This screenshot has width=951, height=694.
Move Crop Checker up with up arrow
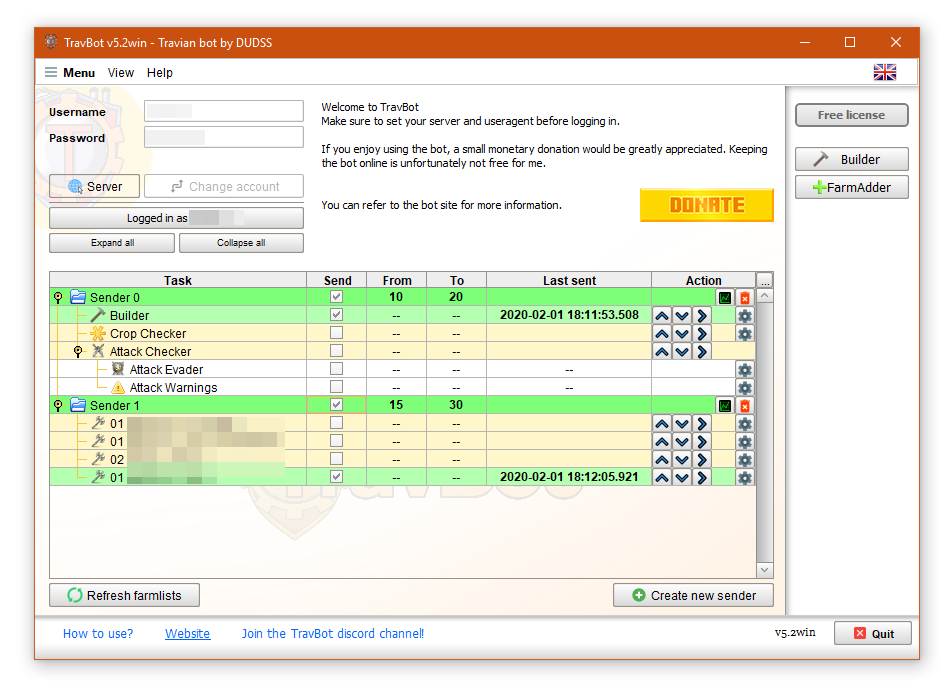point(662,334)
